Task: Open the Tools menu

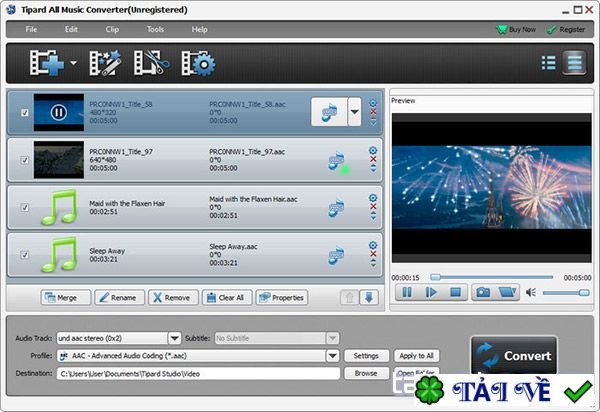Action: pyautogui.click(x=155, y=30)
